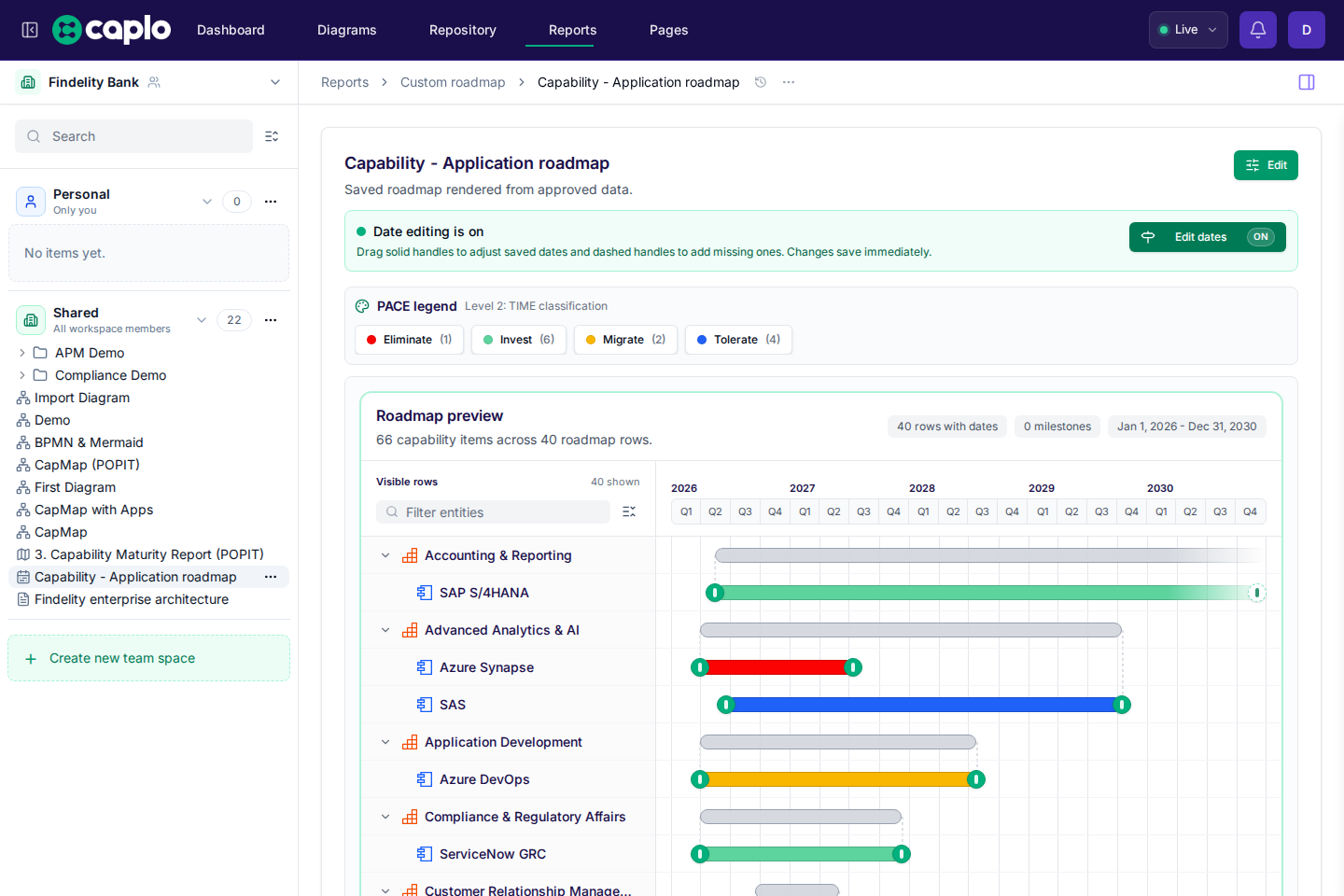Click the Findelity Bank workspace members icon
1344x896 pixels.
(x=155, y=82)
